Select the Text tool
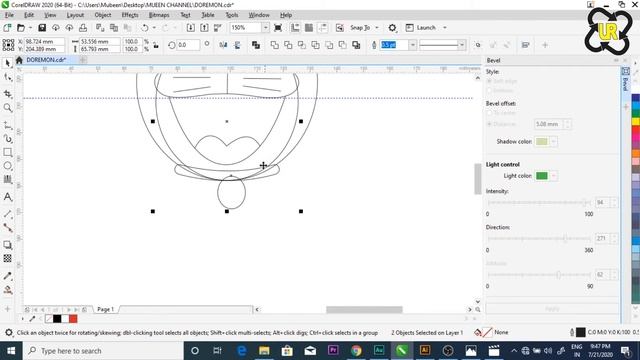Screen dimensions: 640x360 pyautogui.click(x=7, y=197)
